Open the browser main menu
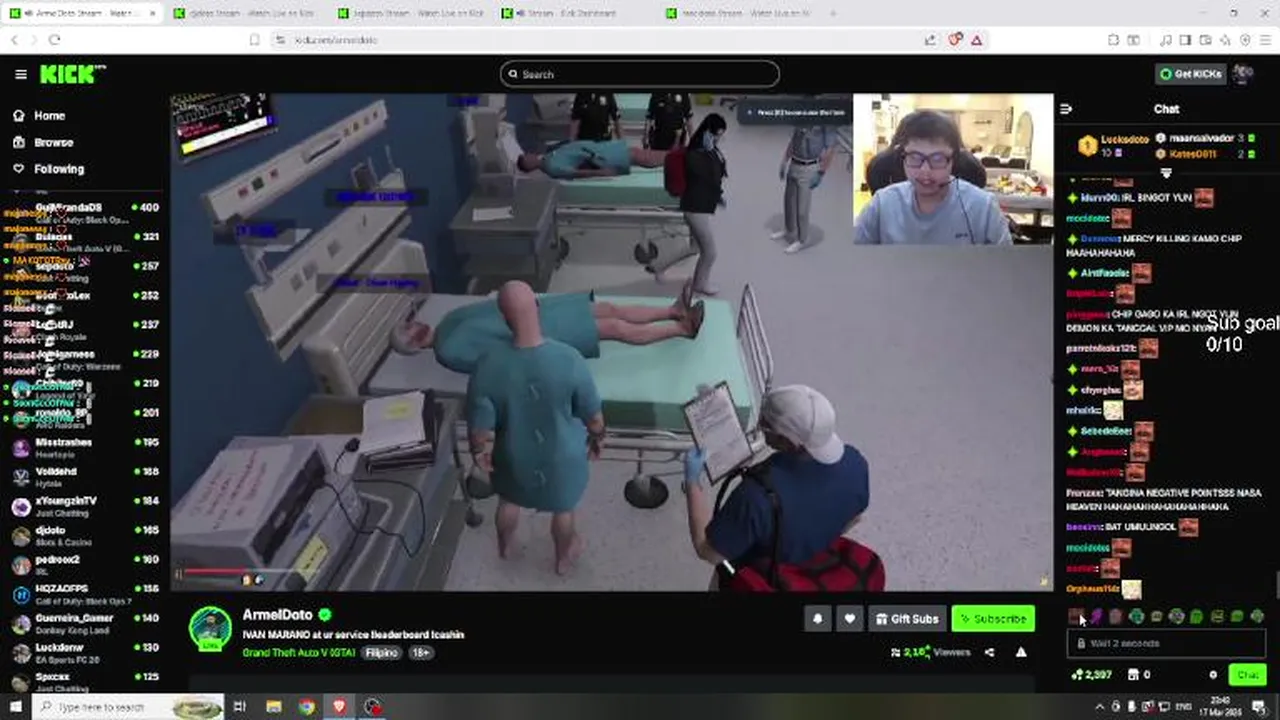Screen dimensions: 1280x720 tap(1264, 39)
